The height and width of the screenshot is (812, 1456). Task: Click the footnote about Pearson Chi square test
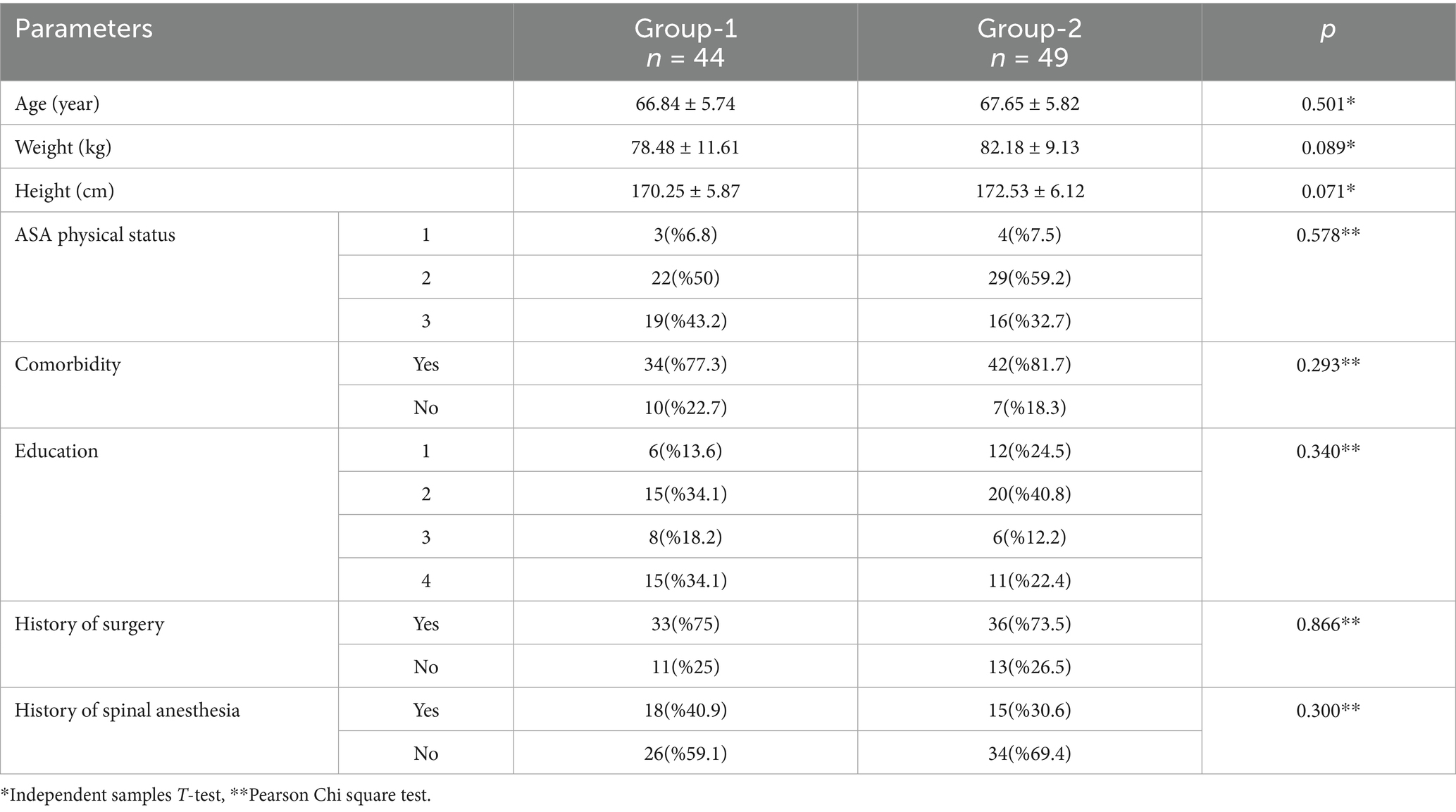[330, 796]
